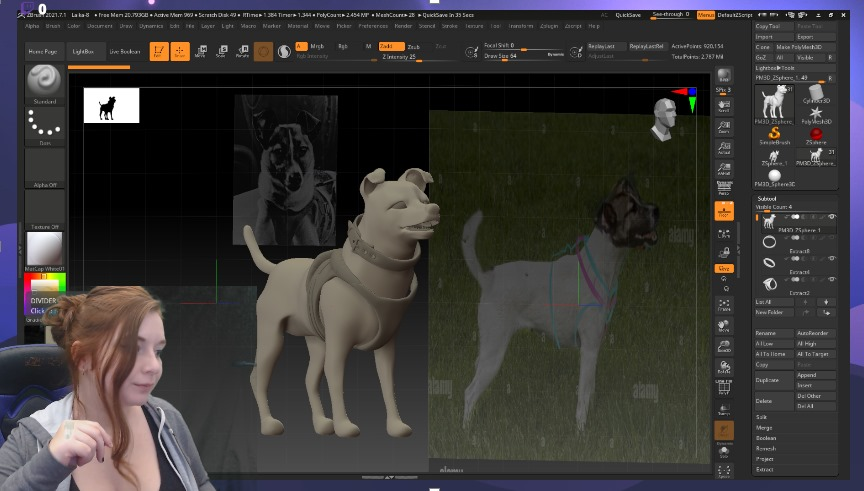Viewport: 864px width, 491px height.
Task: Select the SimpleBrush tool
Action: (x=774, y=136)
